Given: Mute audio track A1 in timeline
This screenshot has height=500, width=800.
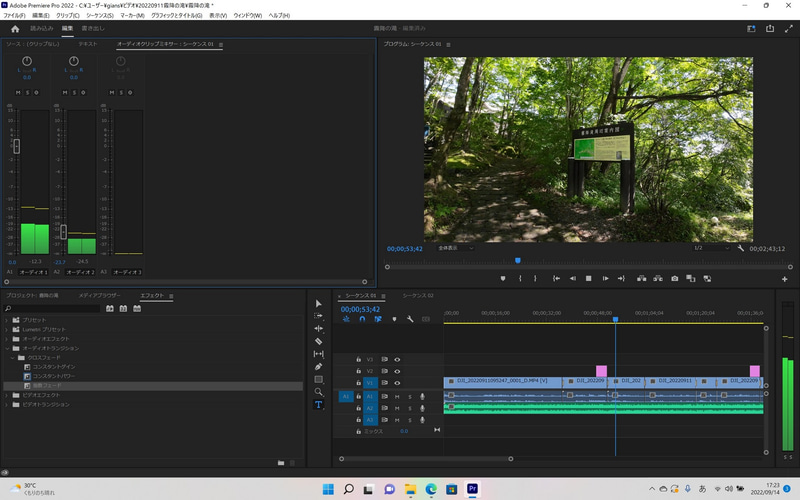Looking at the screenshot, I should click(397, 396).
